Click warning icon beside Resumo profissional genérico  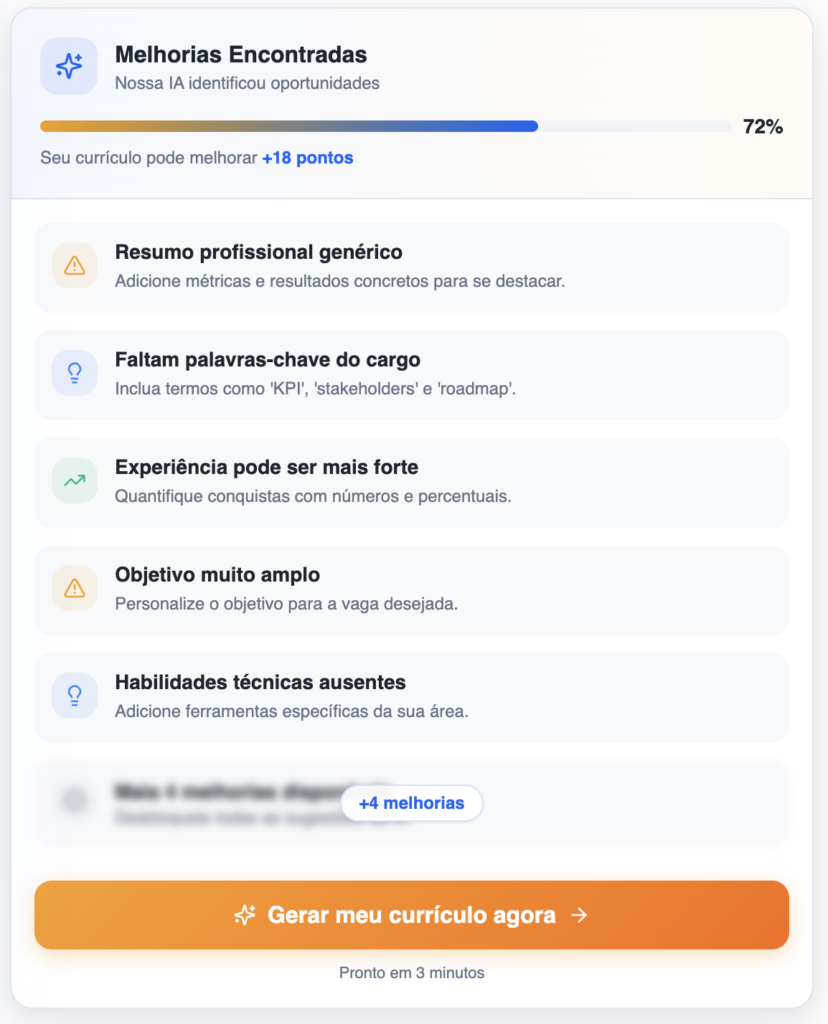tap(74, 265)
